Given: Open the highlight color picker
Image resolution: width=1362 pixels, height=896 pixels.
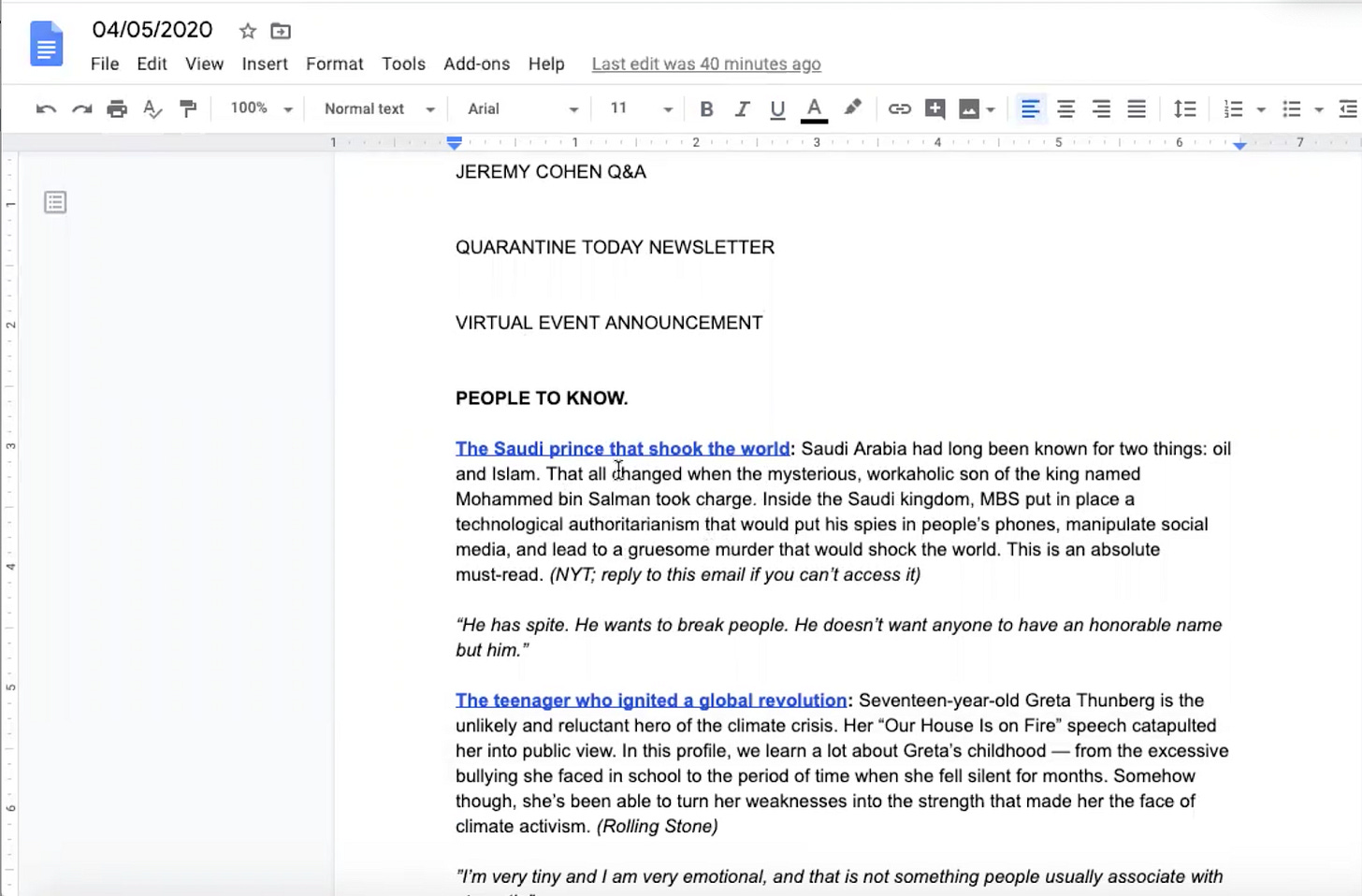Looking at the screenshot, I should 852,108.
